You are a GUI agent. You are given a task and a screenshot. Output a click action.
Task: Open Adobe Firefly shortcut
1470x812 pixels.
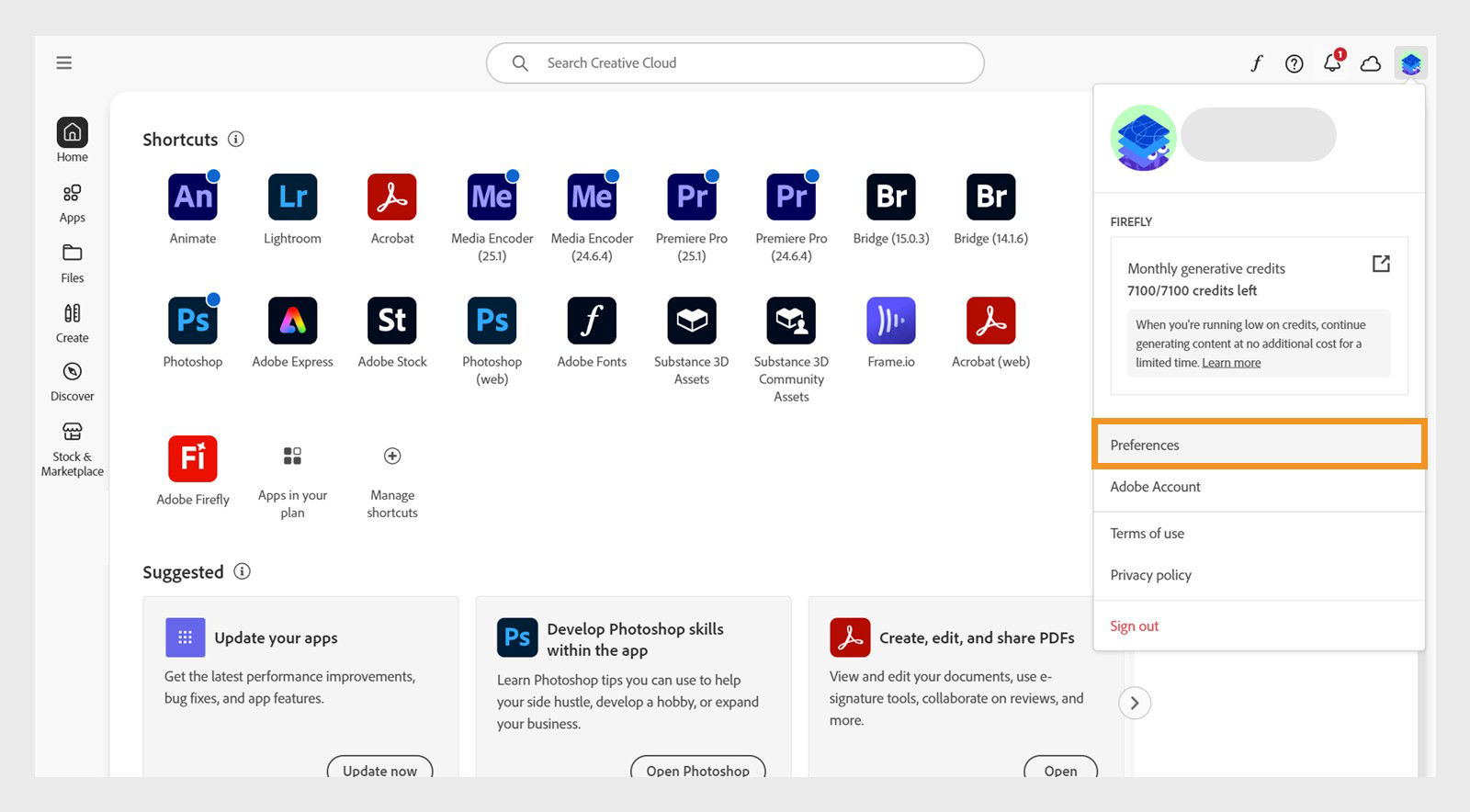pyautogui.click(x=193, y=458)
